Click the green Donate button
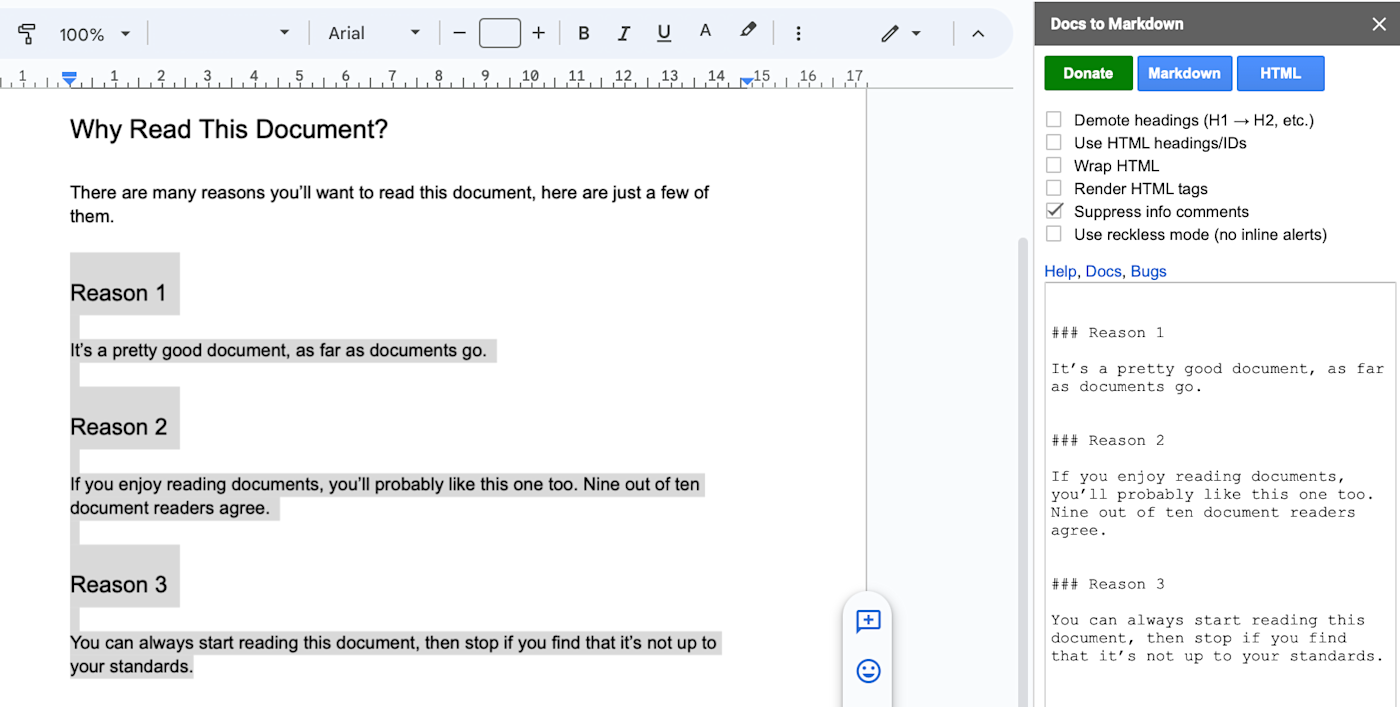Image resolution: width=1400 pixels, height=707 pixels. pyautogui.click(x=1088, y=73)
